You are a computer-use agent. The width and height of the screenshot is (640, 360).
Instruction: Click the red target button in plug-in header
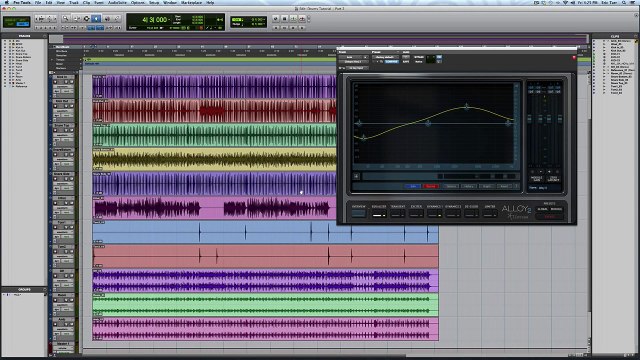[x=573, y=58]
